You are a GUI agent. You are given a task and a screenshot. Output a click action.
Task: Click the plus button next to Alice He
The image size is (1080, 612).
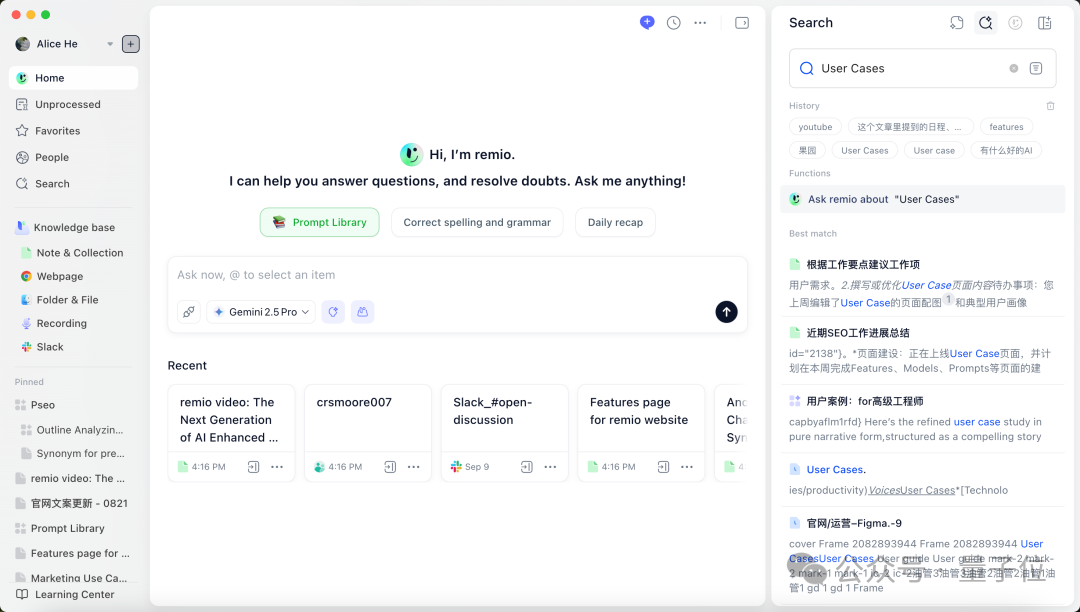131,44
